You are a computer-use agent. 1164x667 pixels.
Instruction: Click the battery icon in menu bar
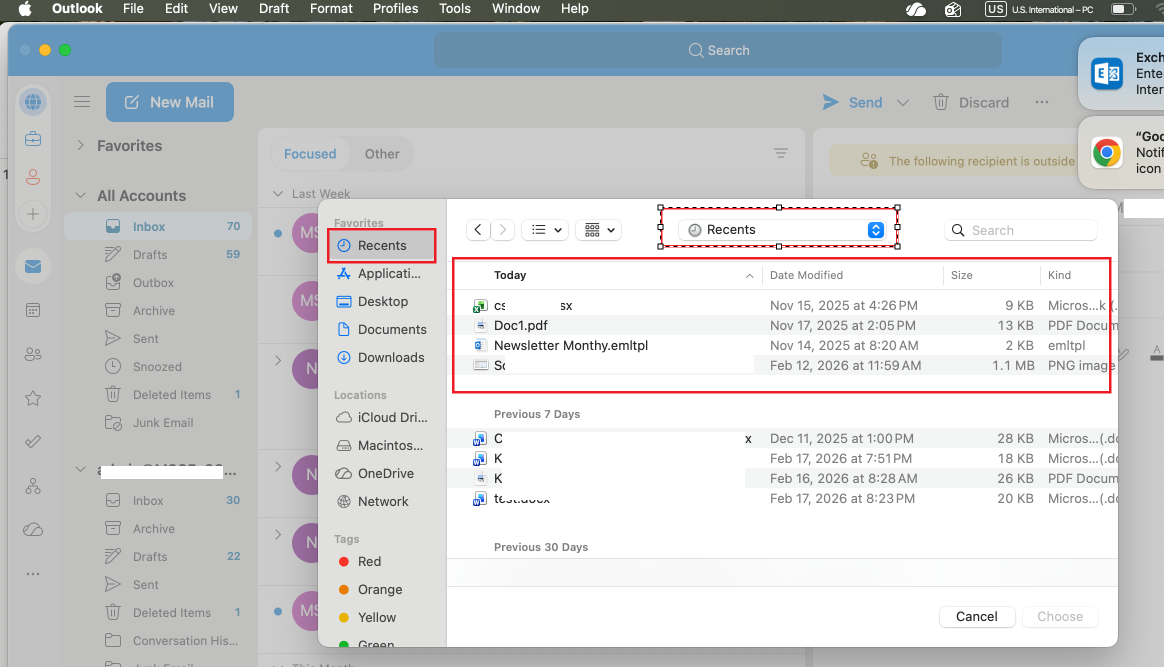click(x=1122, y=9)
